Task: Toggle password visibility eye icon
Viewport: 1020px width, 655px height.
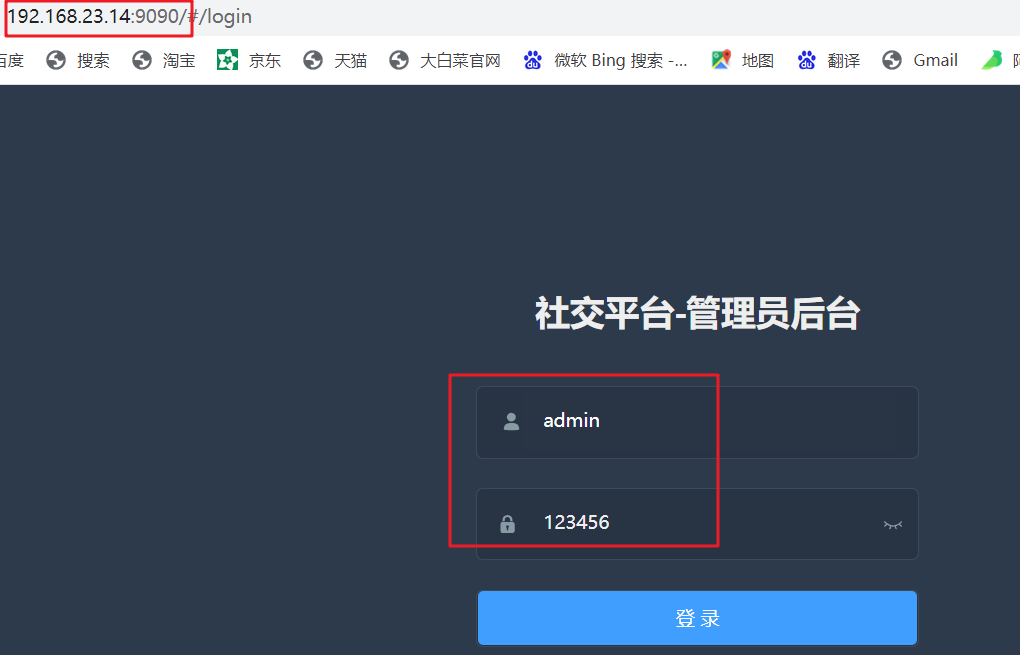Action: 892,524
